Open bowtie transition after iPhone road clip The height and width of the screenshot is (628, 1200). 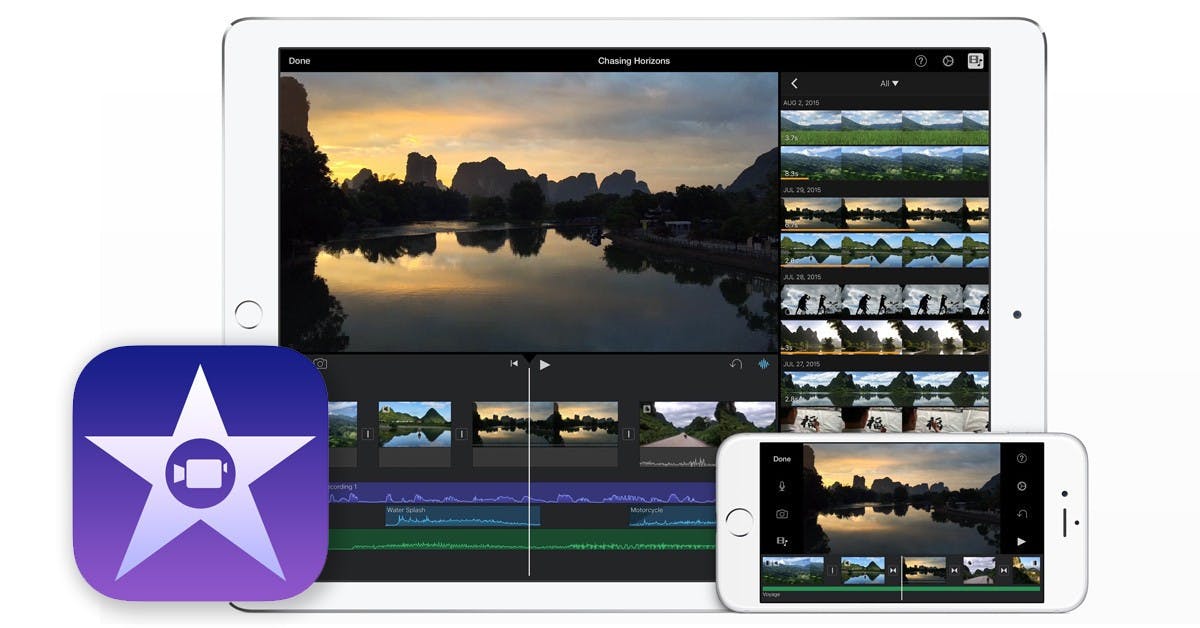(x=1003, y=570)
